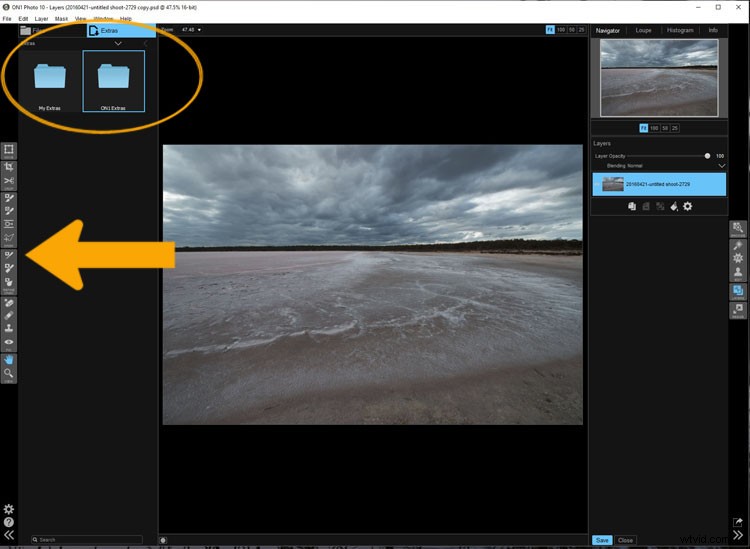Open layer settings gear icon
The height and width of the screenshot is (549, 750).
[x=687, y=207]
